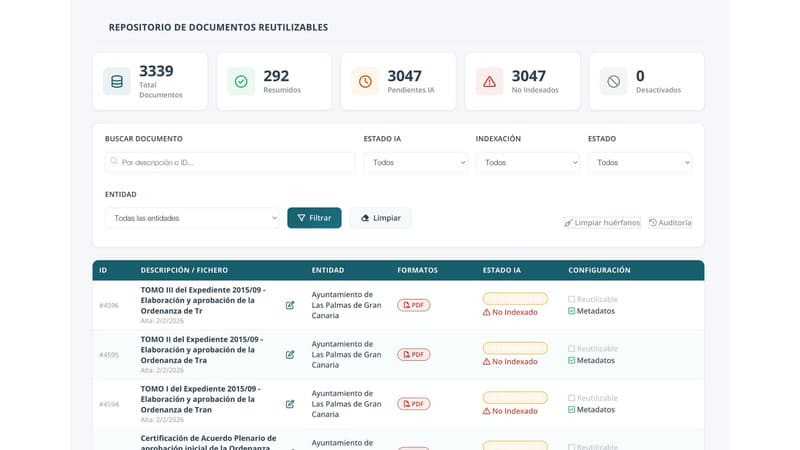Click the Desactivados prohibited circle icon

coord(613,82)
